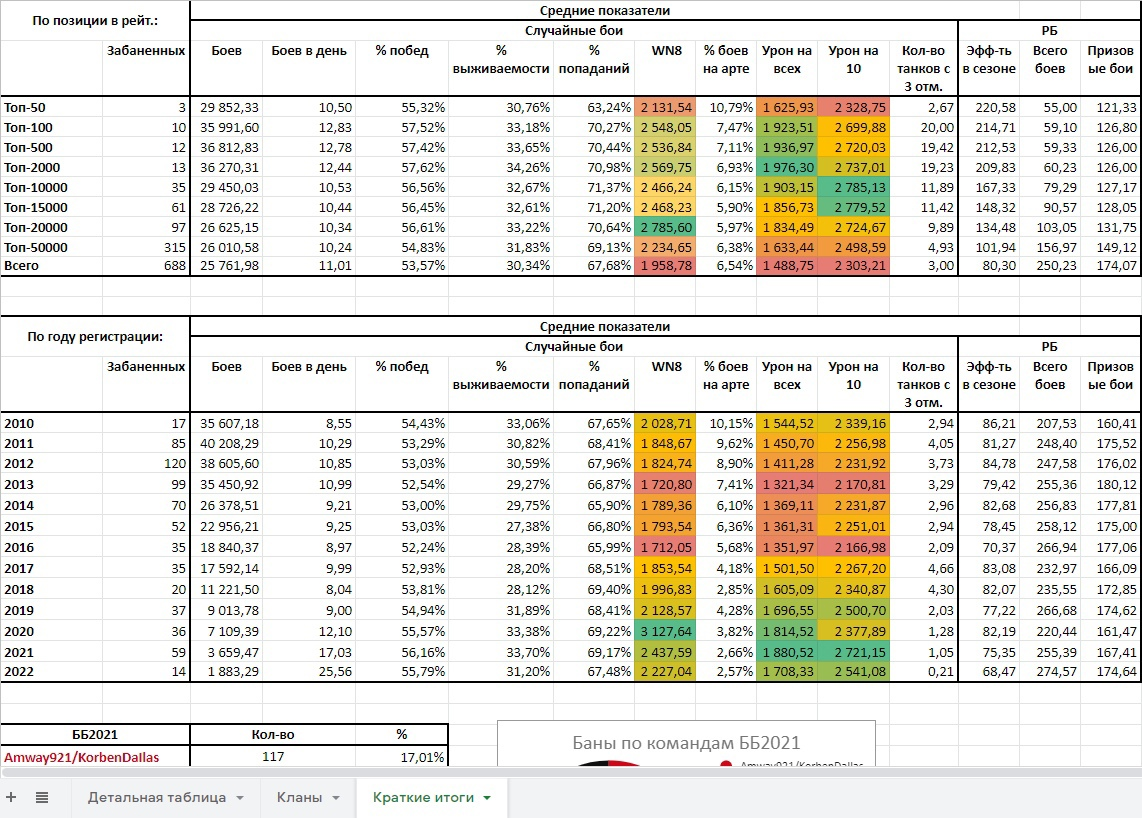This screenshot has height=818, width=1142.
Task: Click the 117 count cell
Action: pyautogui.click(x=273, y=757)
